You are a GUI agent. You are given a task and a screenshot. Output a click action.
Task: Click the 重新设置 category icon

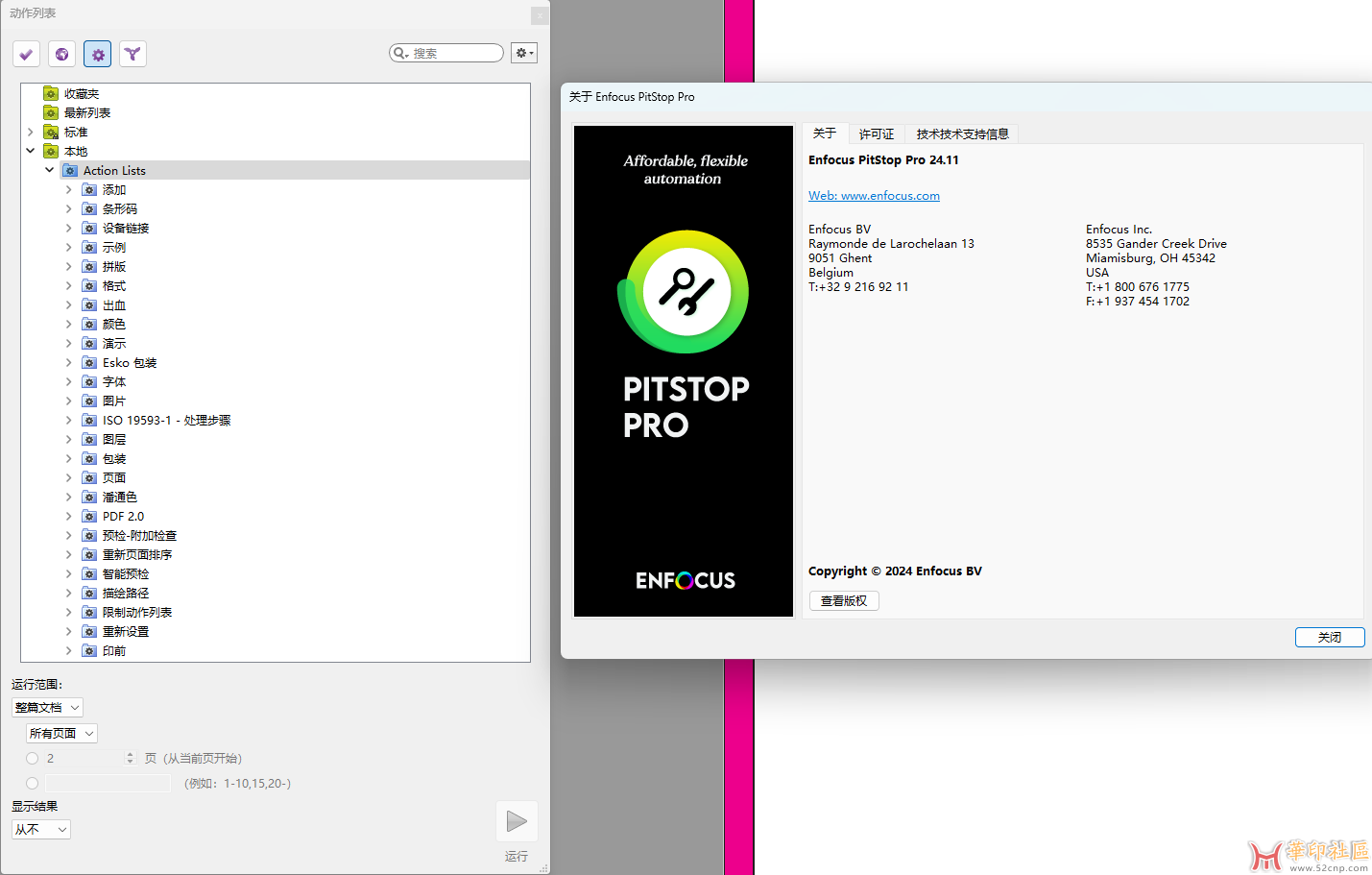point(89,631)
